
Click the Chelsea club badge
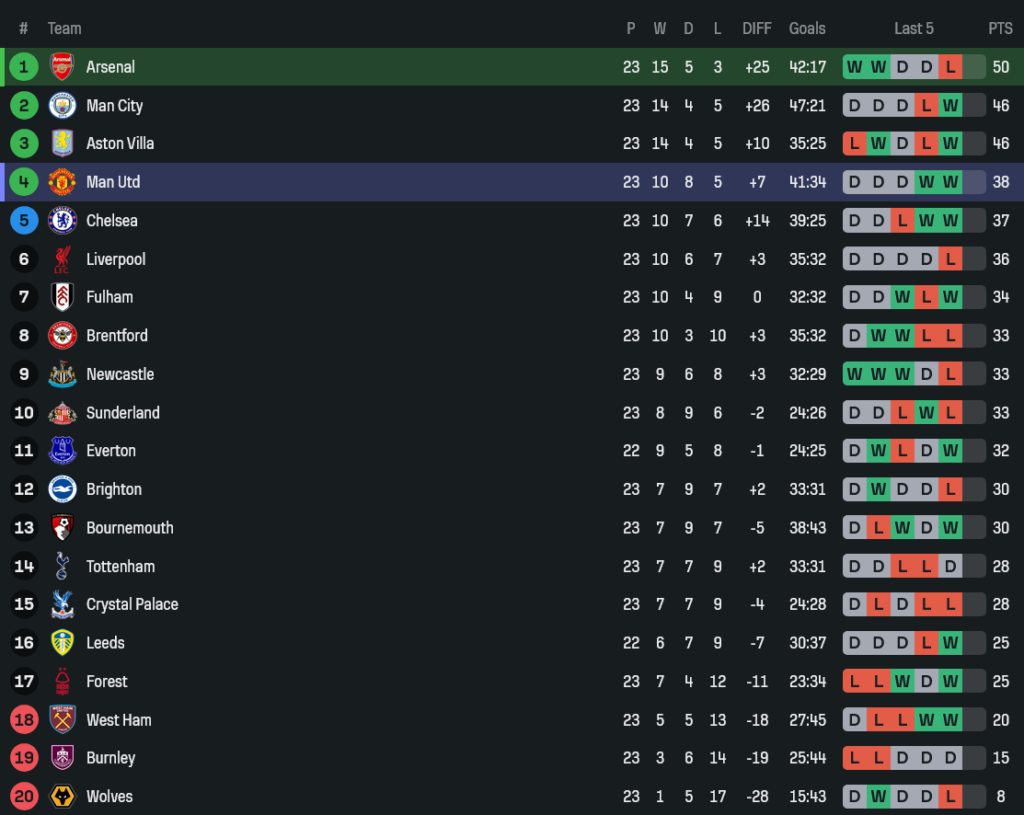point(62,220)
